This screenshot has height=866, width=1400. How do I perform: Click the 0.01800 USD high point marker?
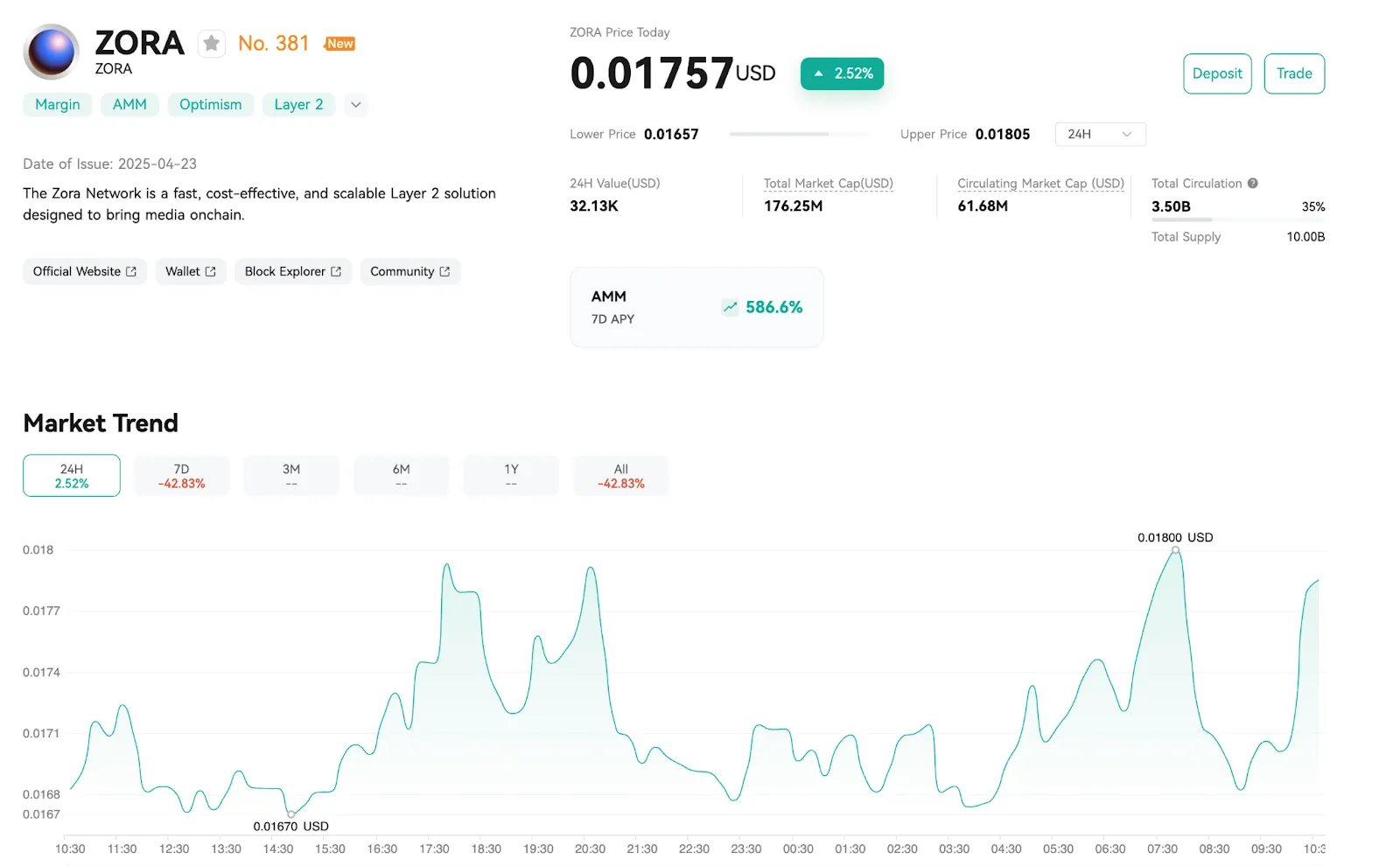pos(1175,550)
